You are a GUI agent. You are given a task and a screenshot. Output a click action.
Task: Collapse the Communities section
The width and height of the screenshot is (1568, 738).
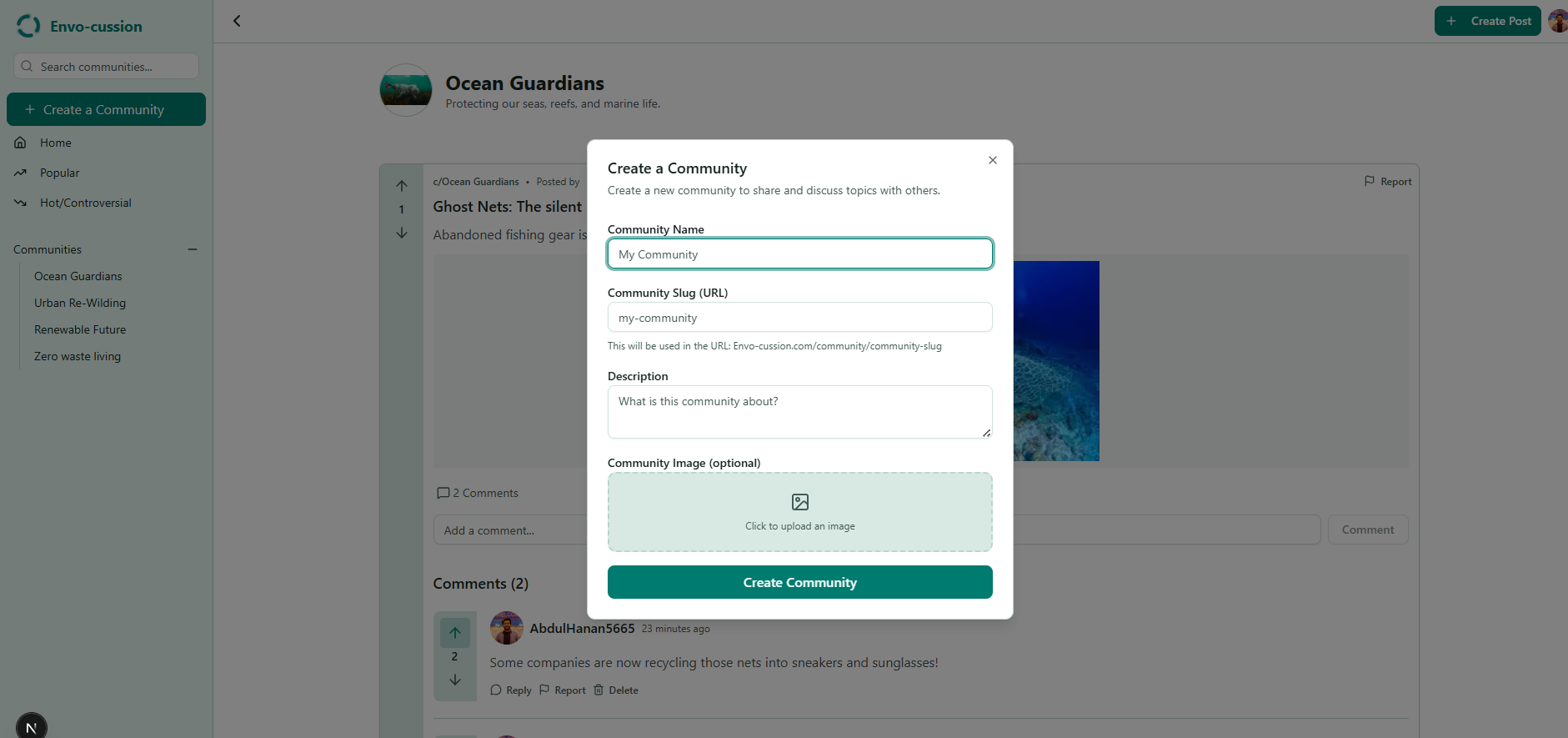click(x=193, y=249)
